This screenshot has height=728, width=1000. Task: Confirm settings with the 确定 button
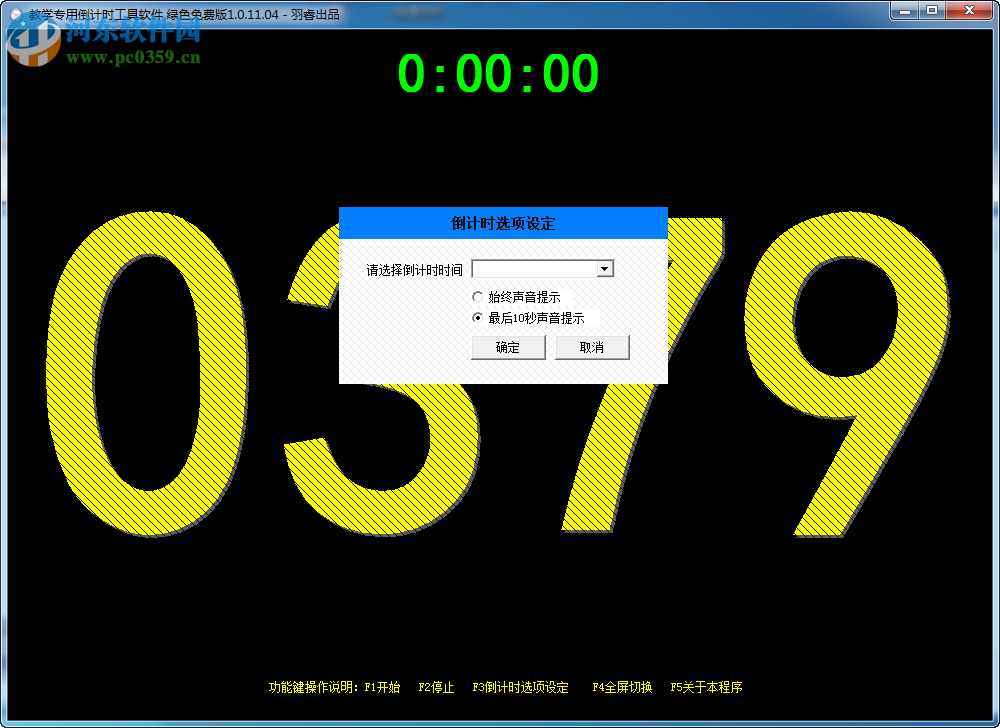tap(507, 347)
